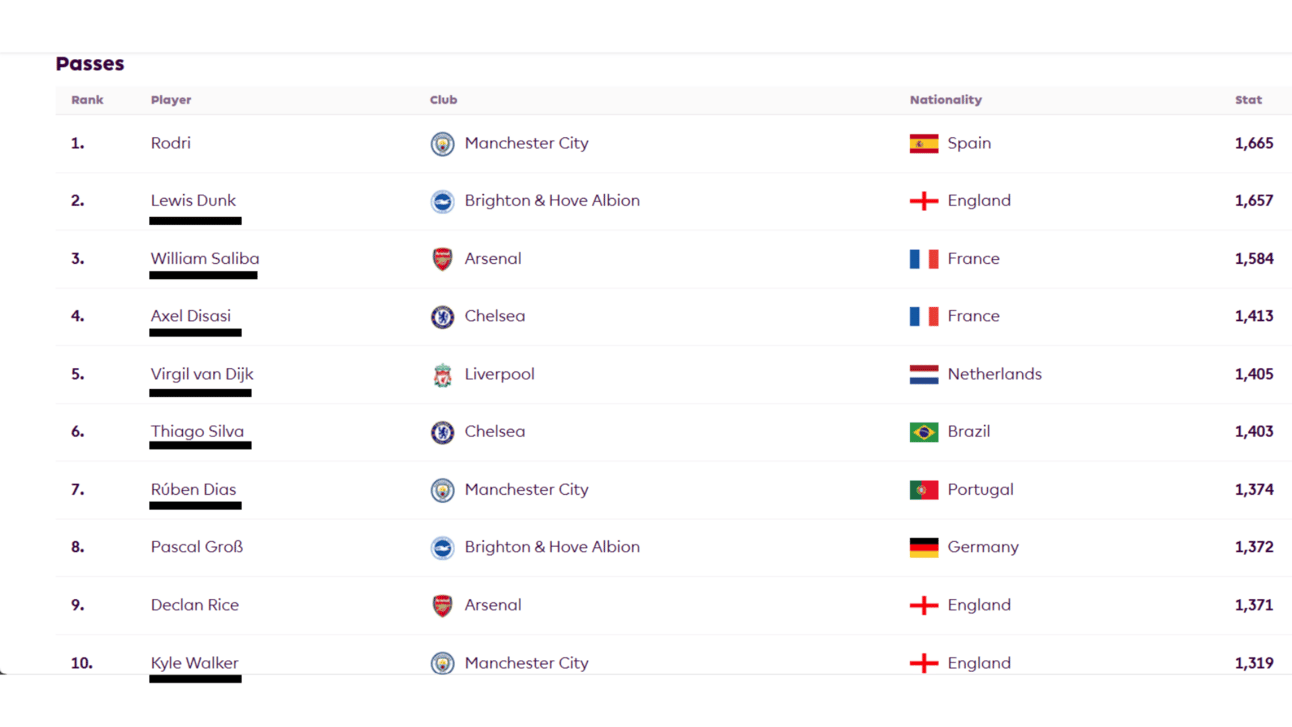Click the Spain flag in Rodri's row

tap(924, 144)
